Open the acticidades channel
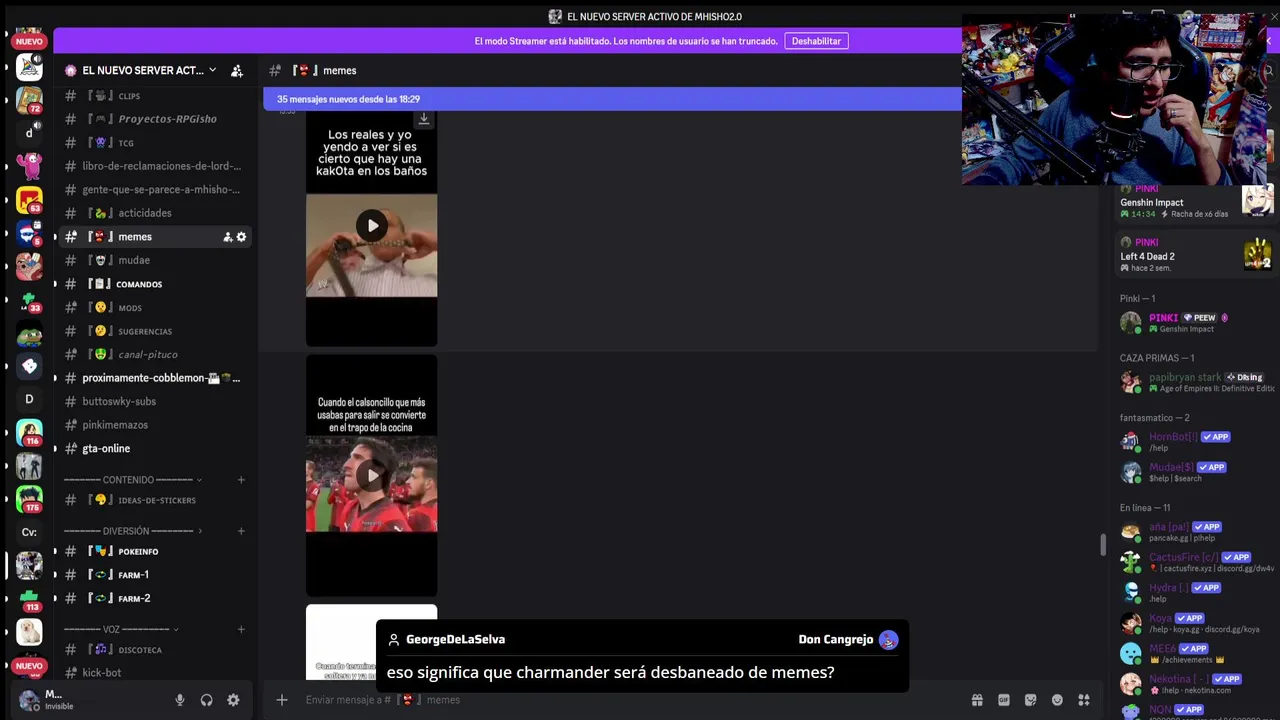This screenshot has width=1280, height=720. (x=154, y=213)
